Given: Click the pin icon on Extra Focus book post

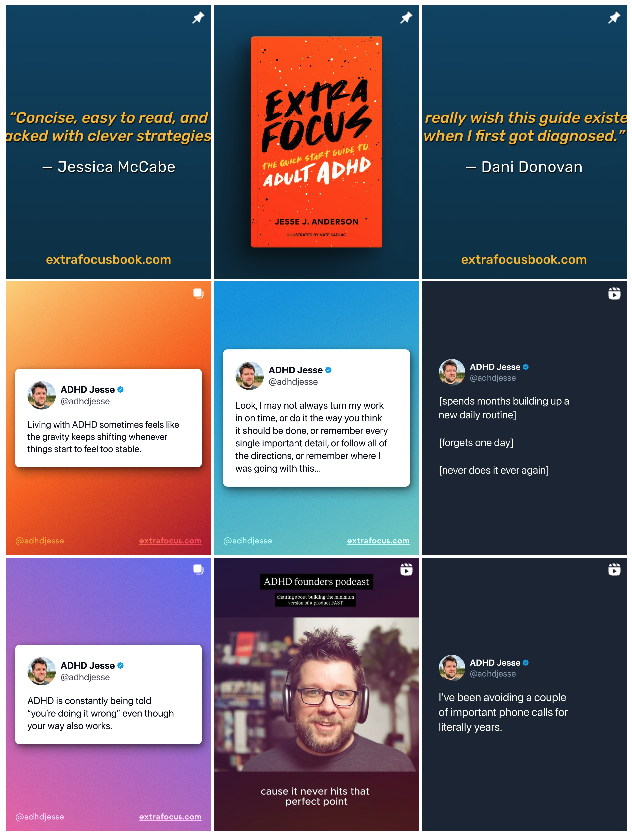Looking at the screenshot, I should pos(406,18).
